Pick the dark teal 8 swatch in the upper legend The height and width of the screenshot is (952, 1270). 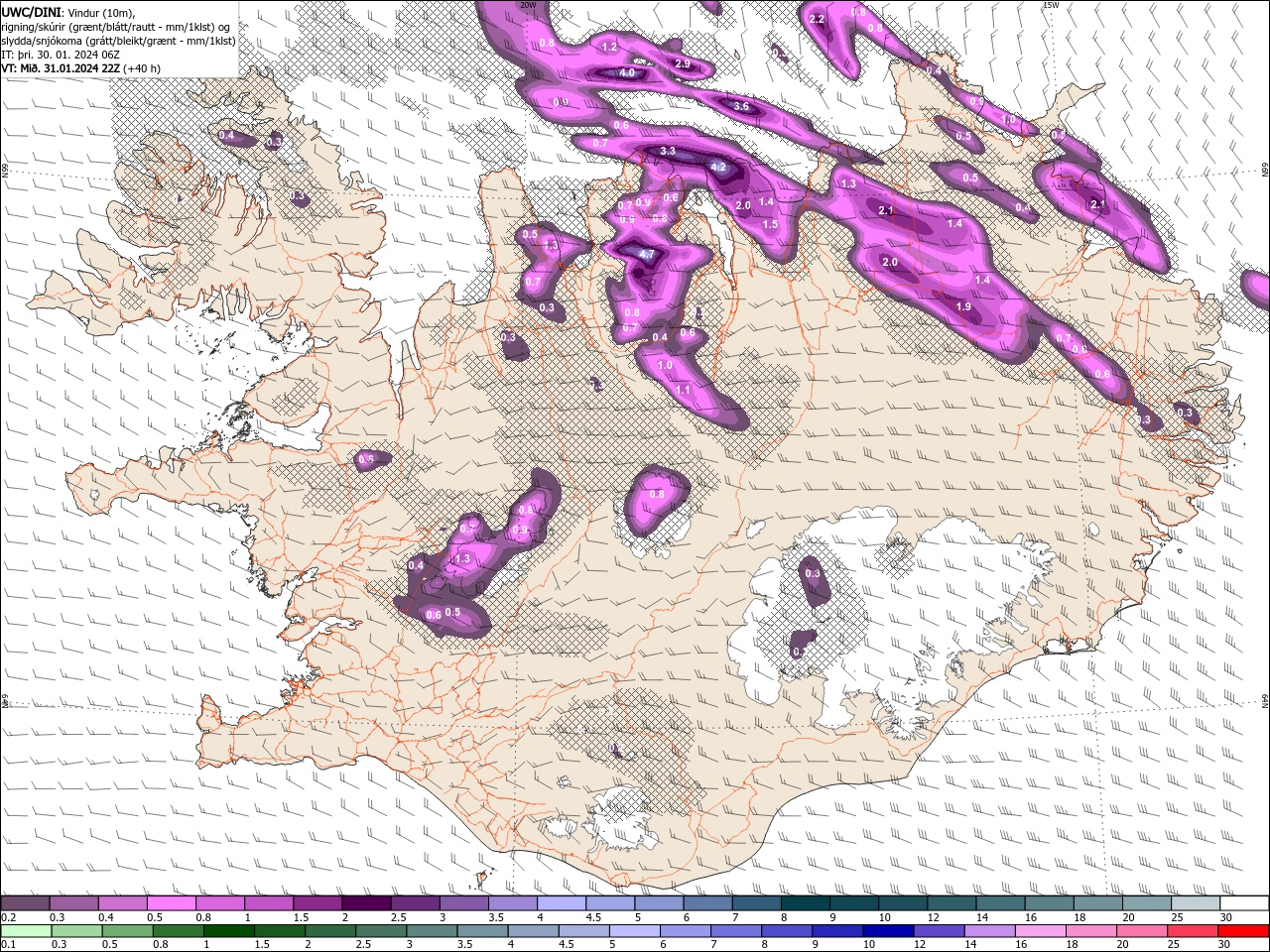[806, 903]
